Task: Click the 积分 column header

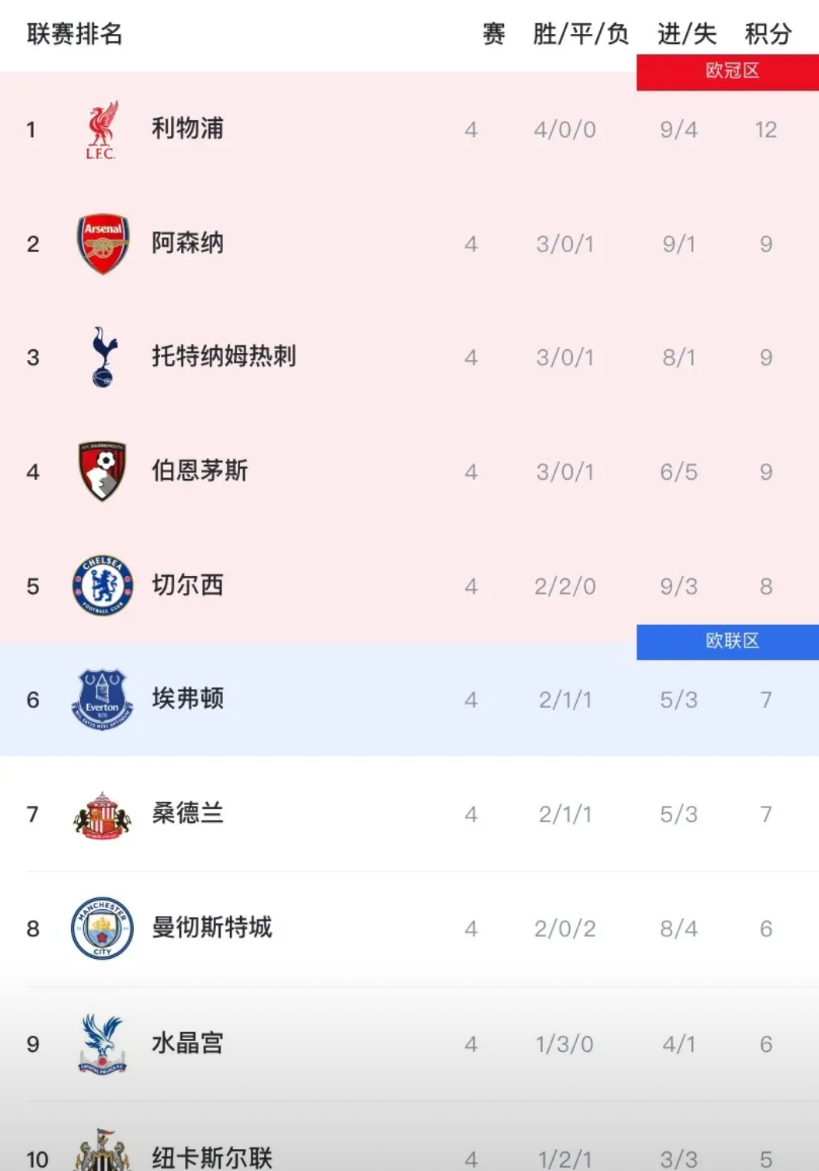Action: point(767,34)
